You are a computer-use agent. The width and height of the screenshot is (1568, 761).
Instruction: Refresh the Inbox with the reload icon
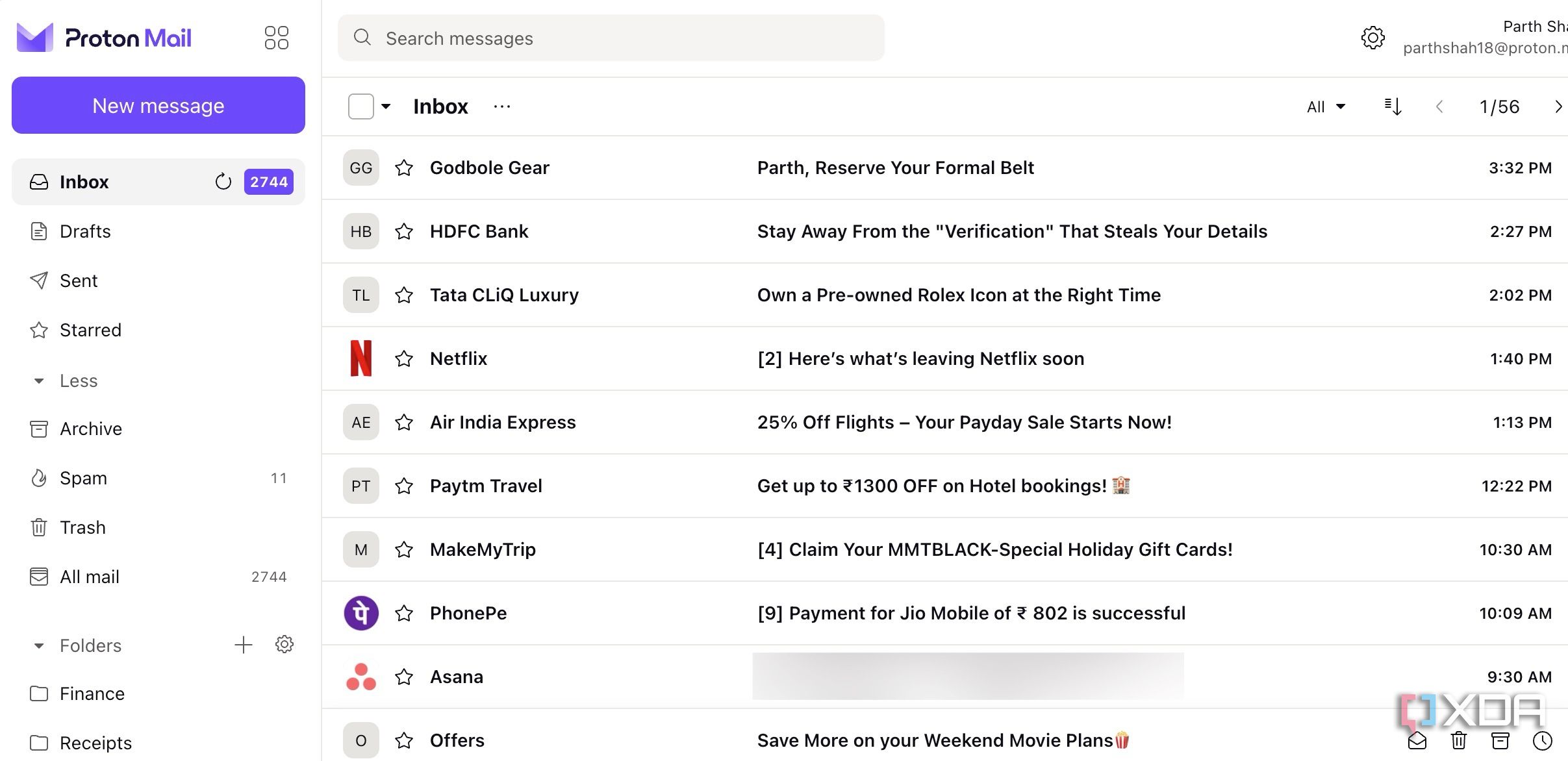tap(223, 182)
